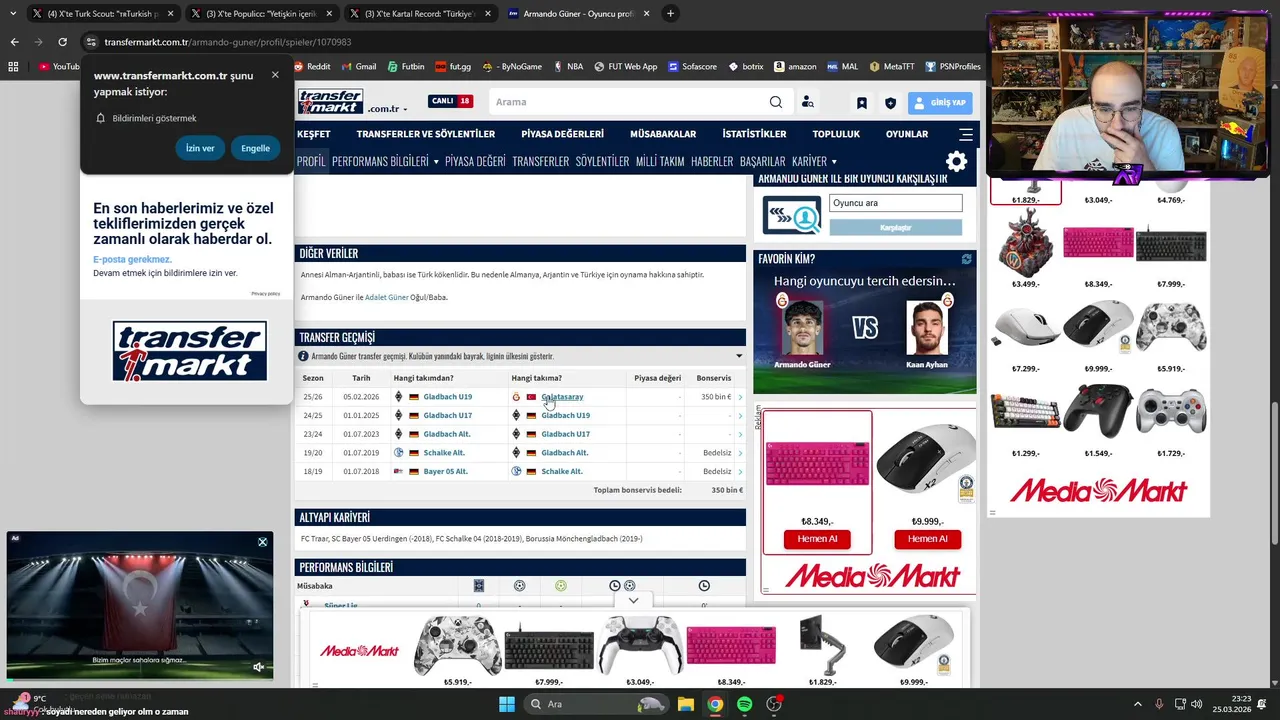This screenshot has width=1280, height=720.
Task: Open transfer details arrow for 18/19 row
Action: tap(740, 472)
